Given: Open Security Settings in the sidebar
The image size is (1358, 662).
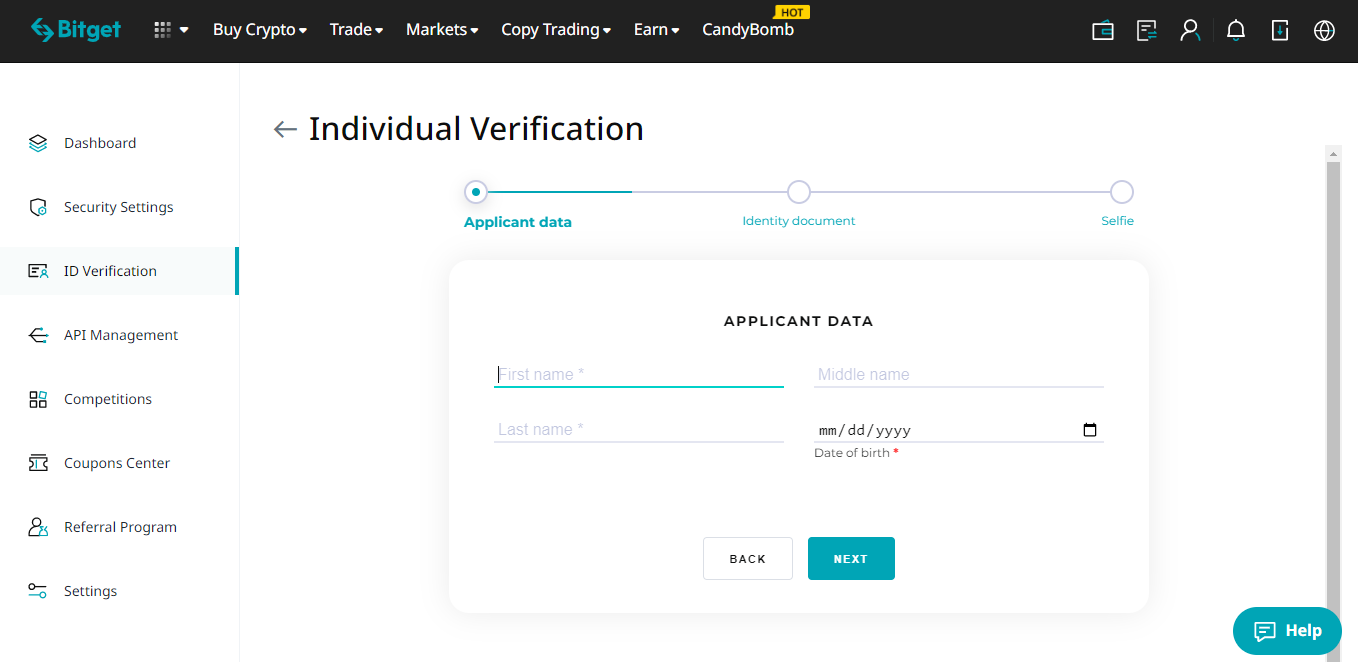Looking at the screenshot, I should pyautogui.click(x=119, y=207).
